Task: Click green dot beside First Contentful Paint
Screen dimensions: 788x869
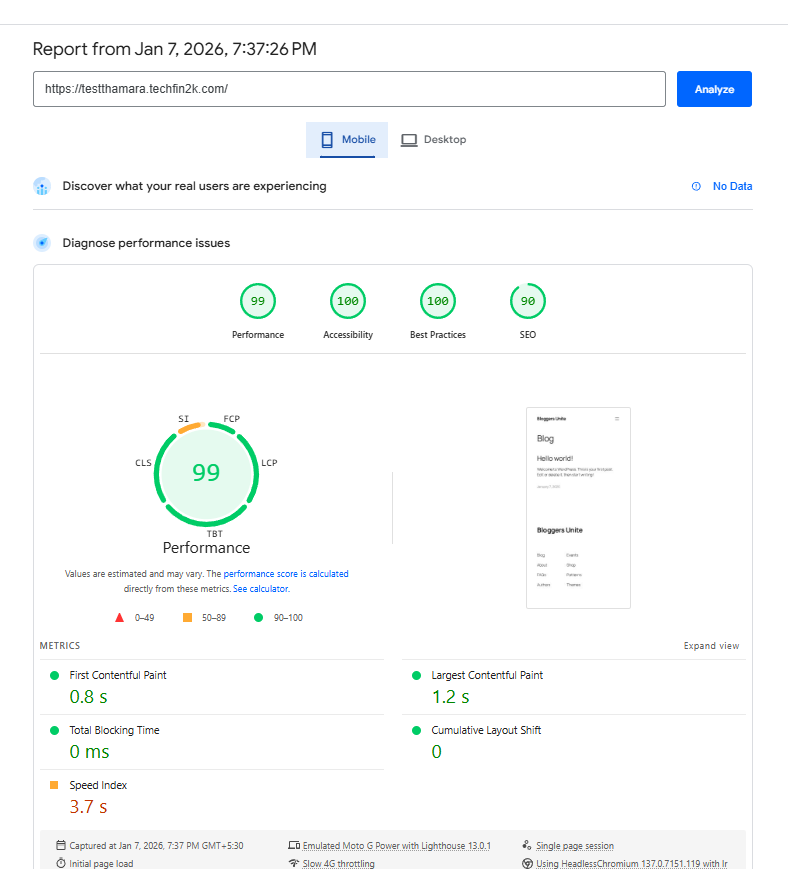Action: pyautogui.click(x=54, y=676)
